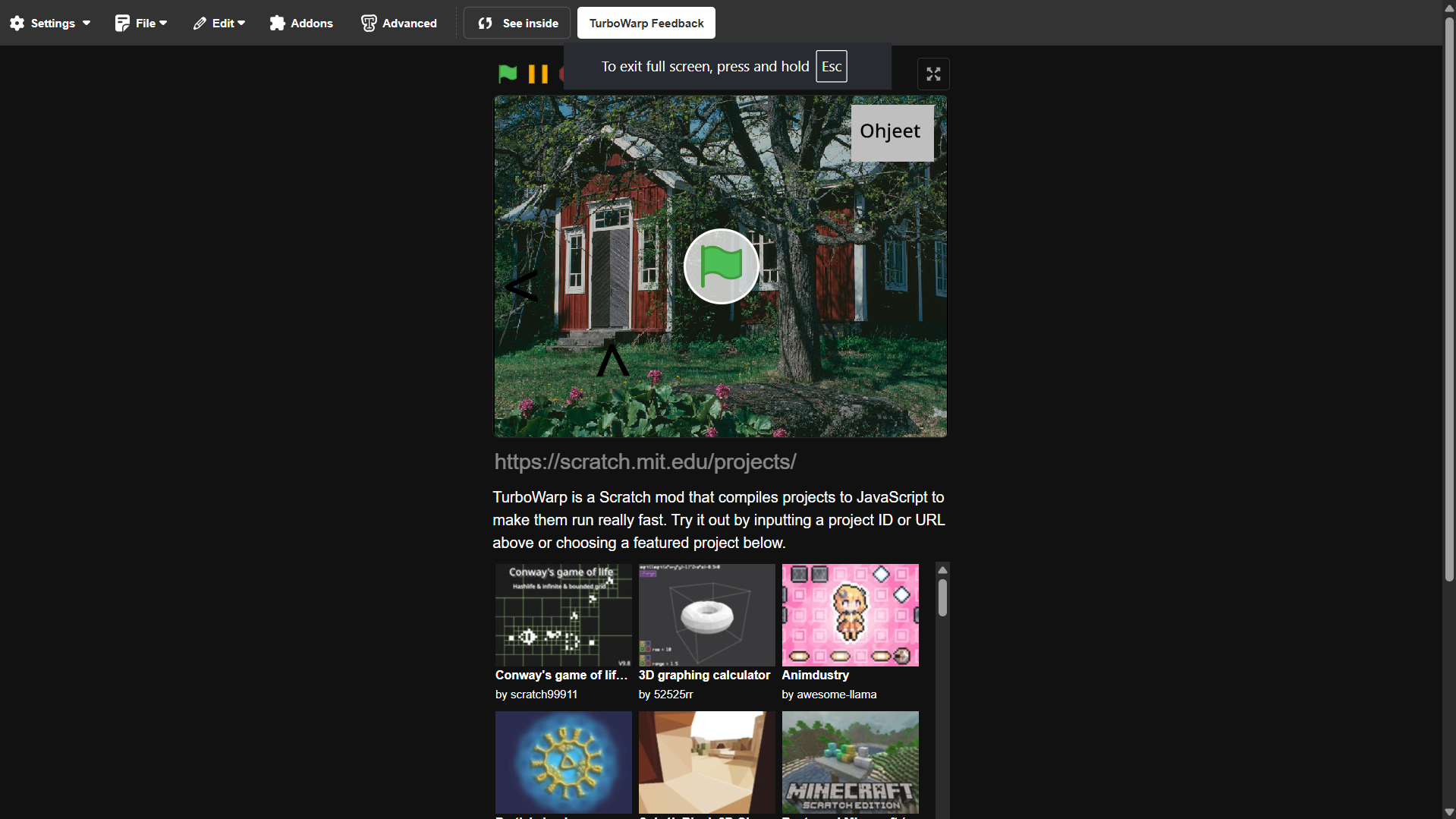Click the page scrollbar up arrow
The height and width of the screenshot is (819, 1456).
coord(1449,7)
